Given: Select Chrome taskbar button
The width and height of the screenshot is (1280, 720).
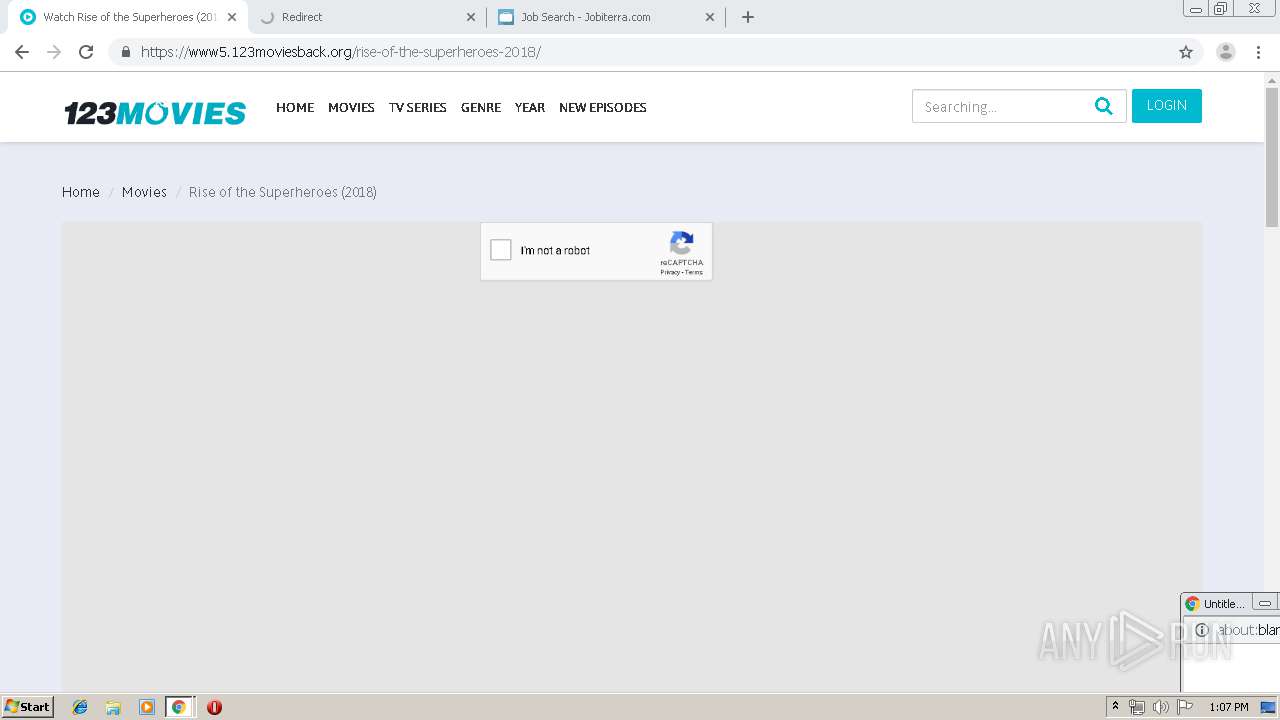Looking at the screenshot, I should point(179,707).
